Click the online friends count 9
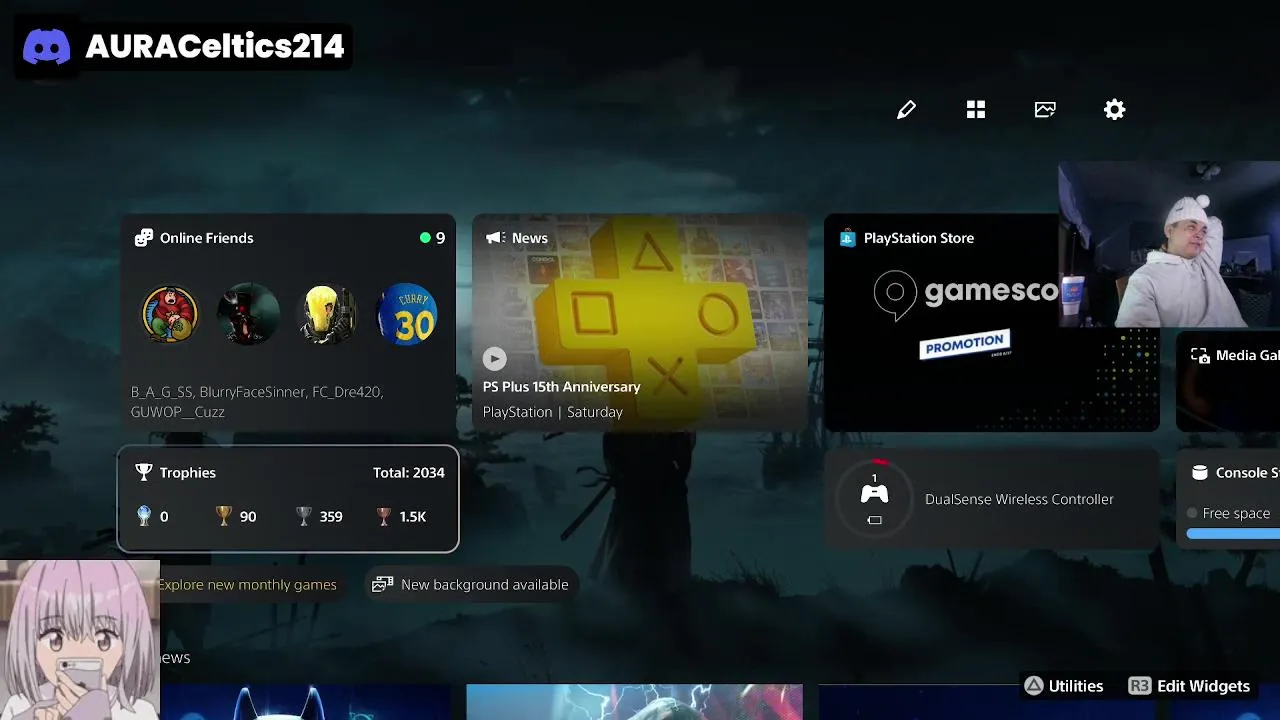 click(x=440, y=238)
